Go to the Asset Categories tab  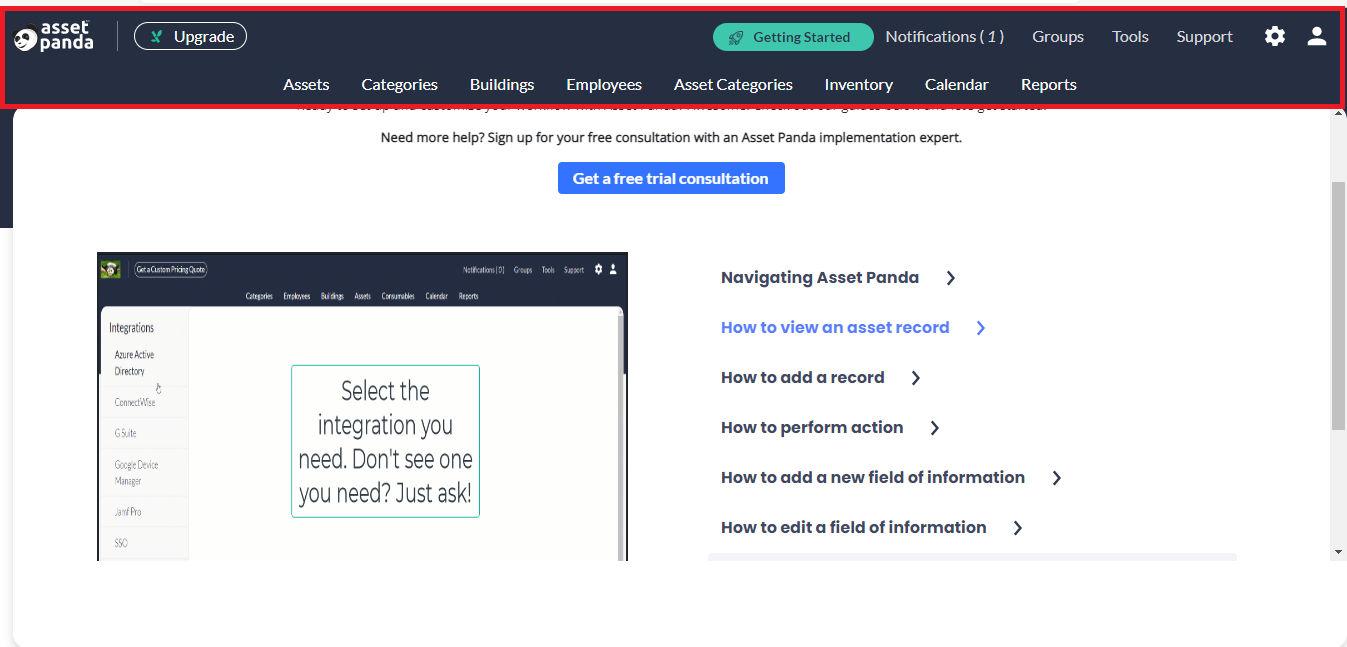point(733,85)
